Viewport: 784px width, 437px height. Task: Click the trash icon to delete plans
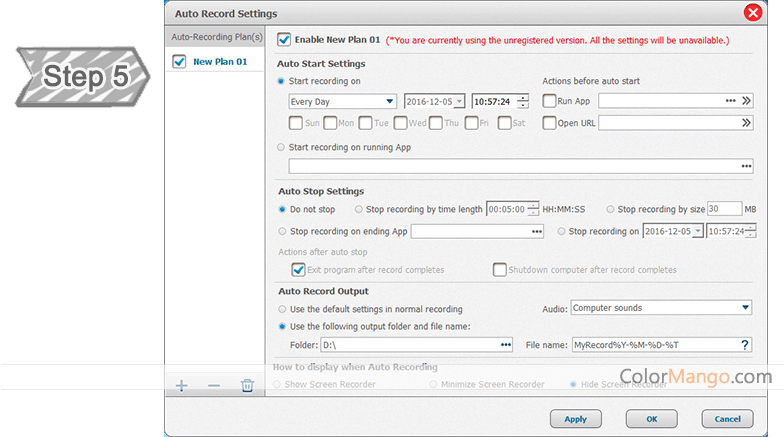click(x=247, y=386)
